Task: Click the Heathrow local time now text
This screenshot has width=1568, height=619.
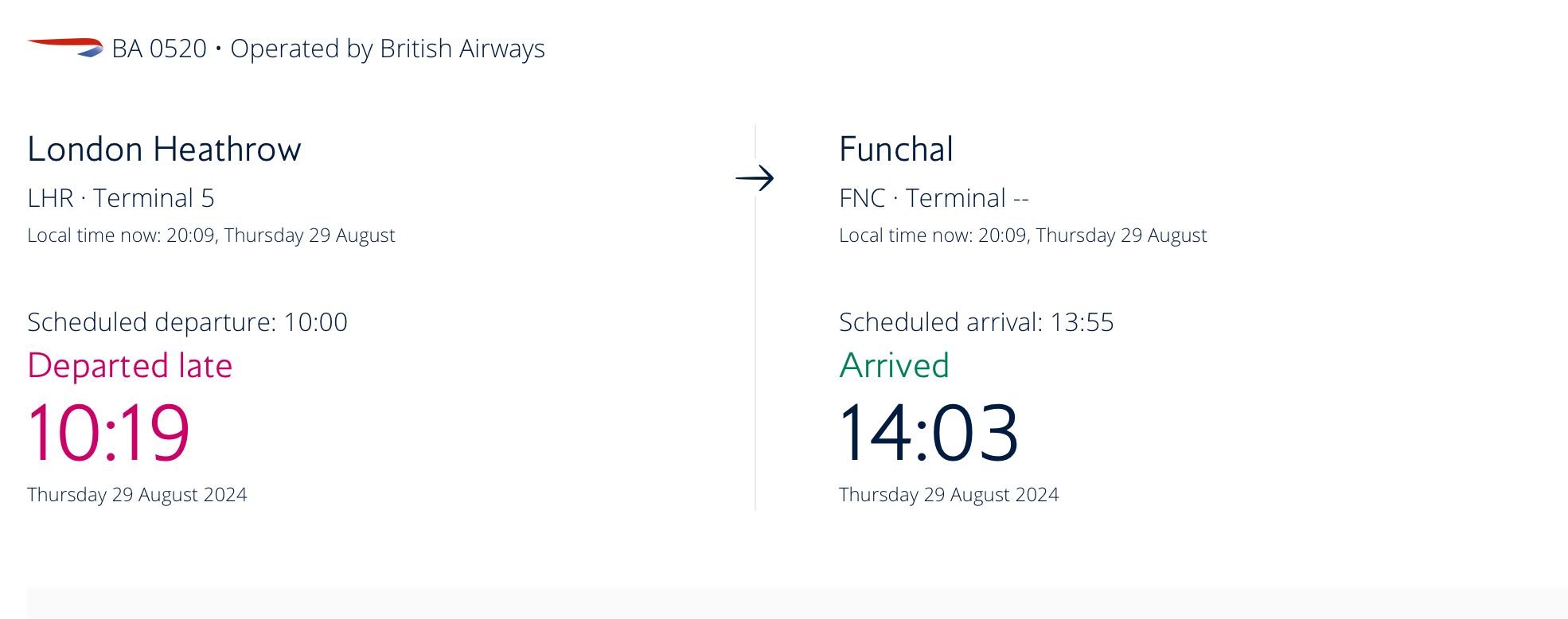Action: pyautogui.click(x=211, y=236)
